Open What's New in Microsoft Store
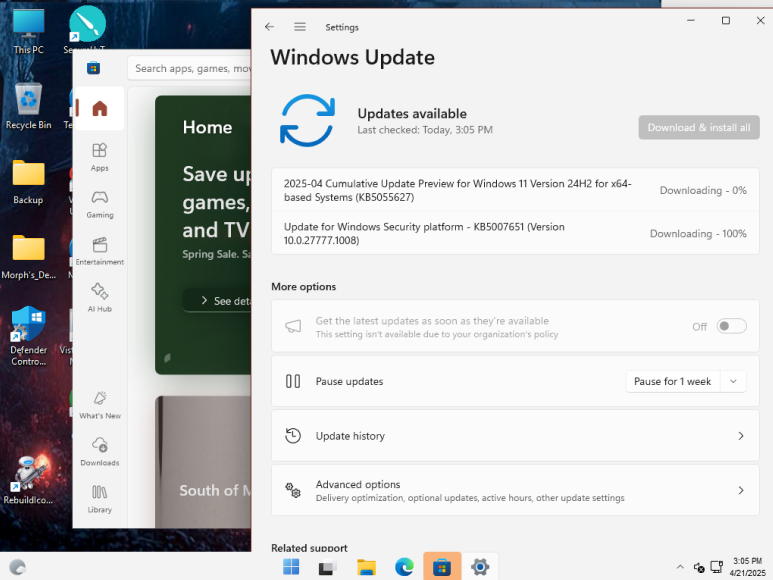 pos(100,405)
